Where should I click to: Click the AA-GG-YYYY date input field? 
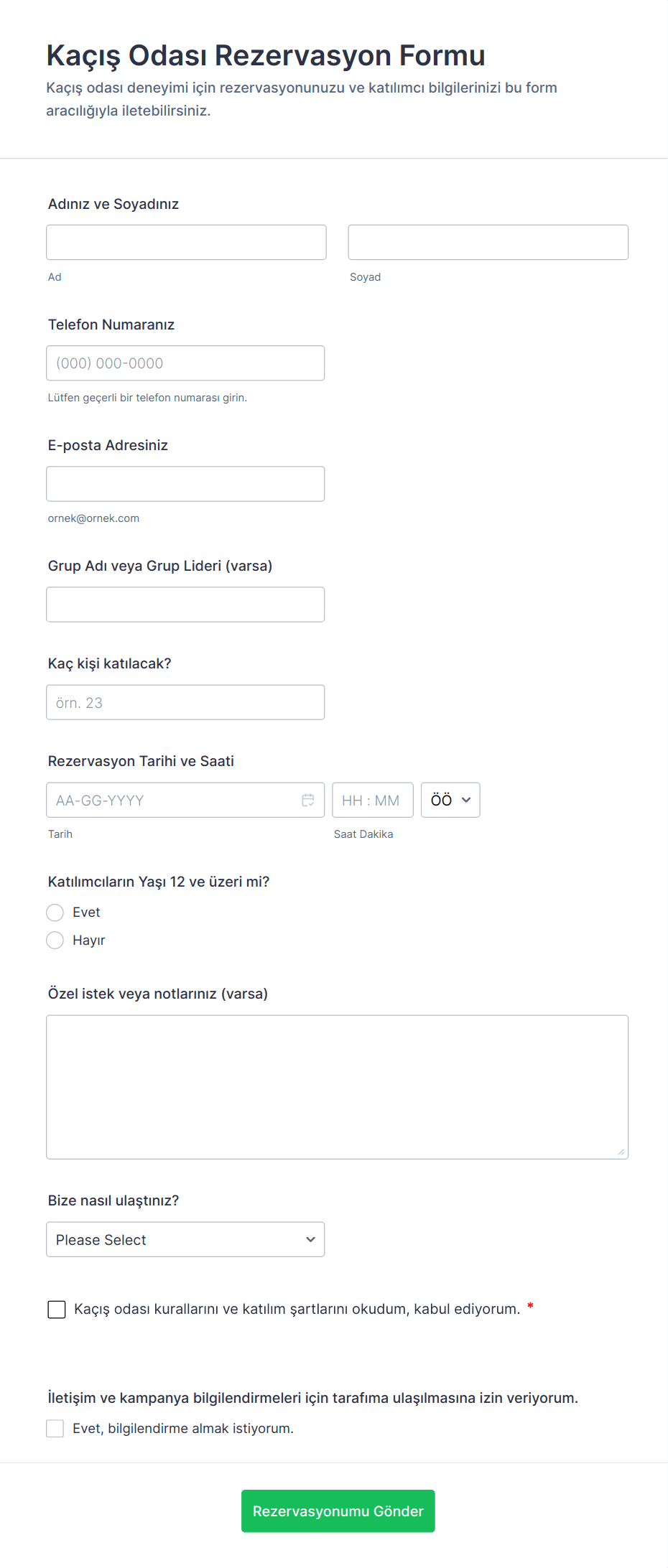pyautogui.click(x=172, y=800)
